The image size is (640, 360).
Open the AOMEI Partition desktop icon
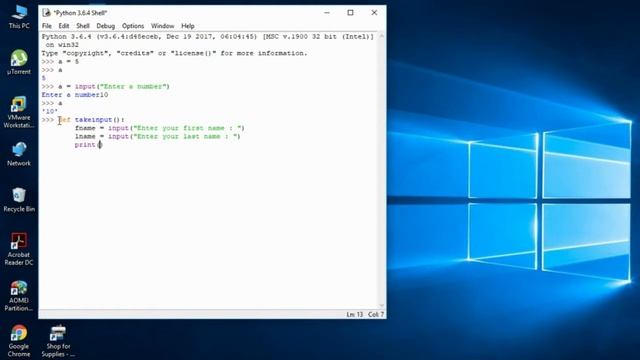19,296
